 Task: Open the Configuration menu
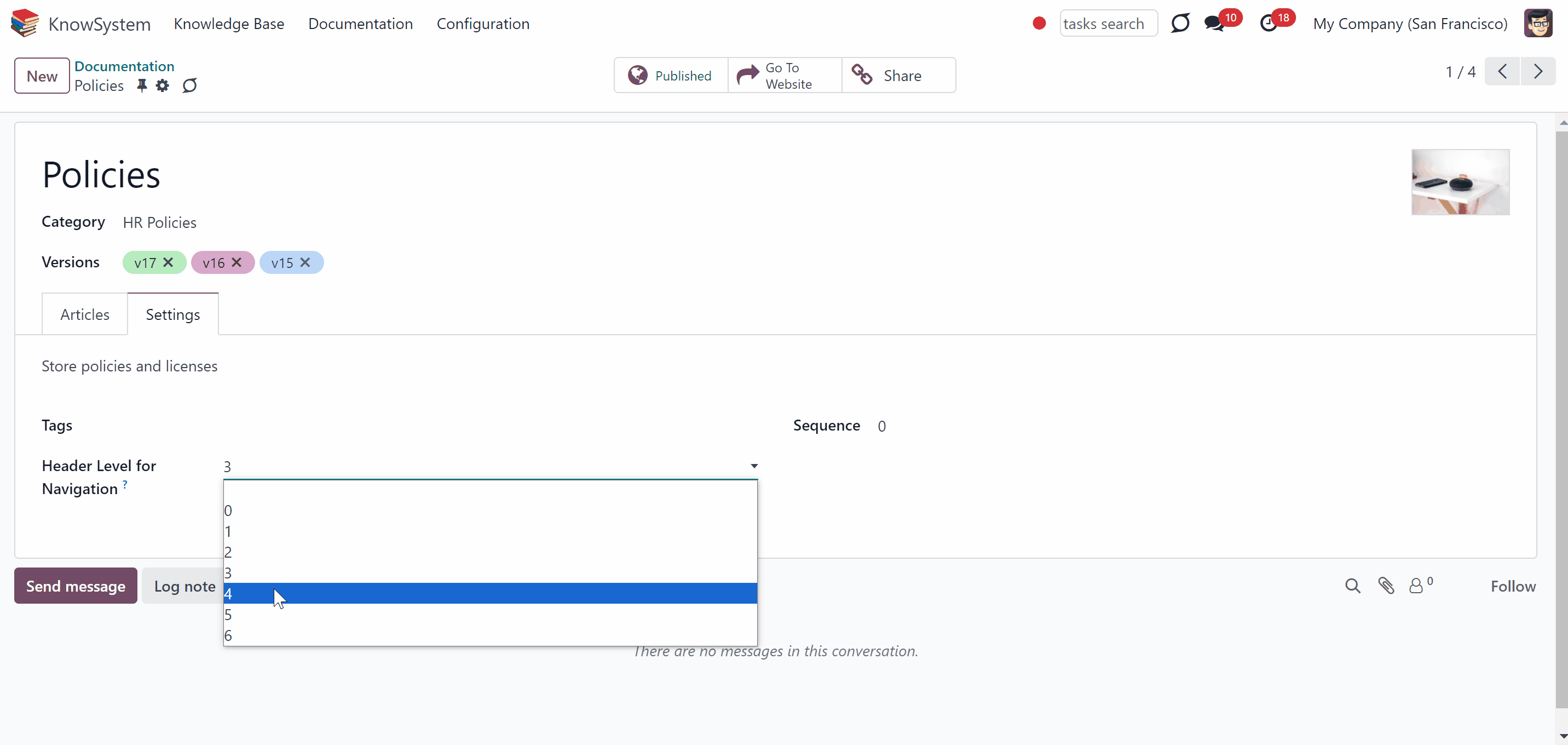click(483, 24)
